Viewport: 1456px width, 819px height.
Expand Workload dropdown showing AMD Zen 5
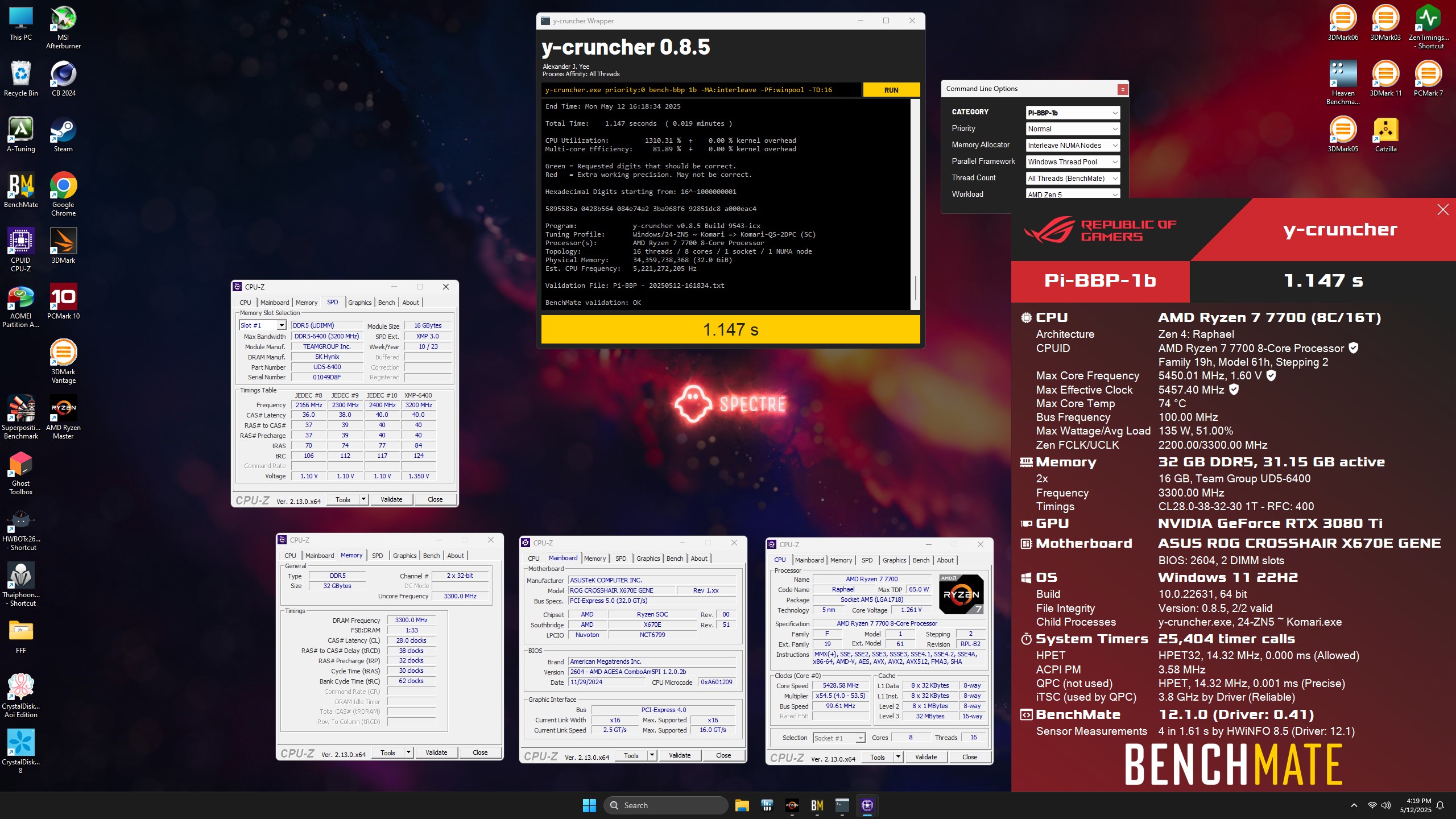pyautogui.click(x=1073, y=194)
